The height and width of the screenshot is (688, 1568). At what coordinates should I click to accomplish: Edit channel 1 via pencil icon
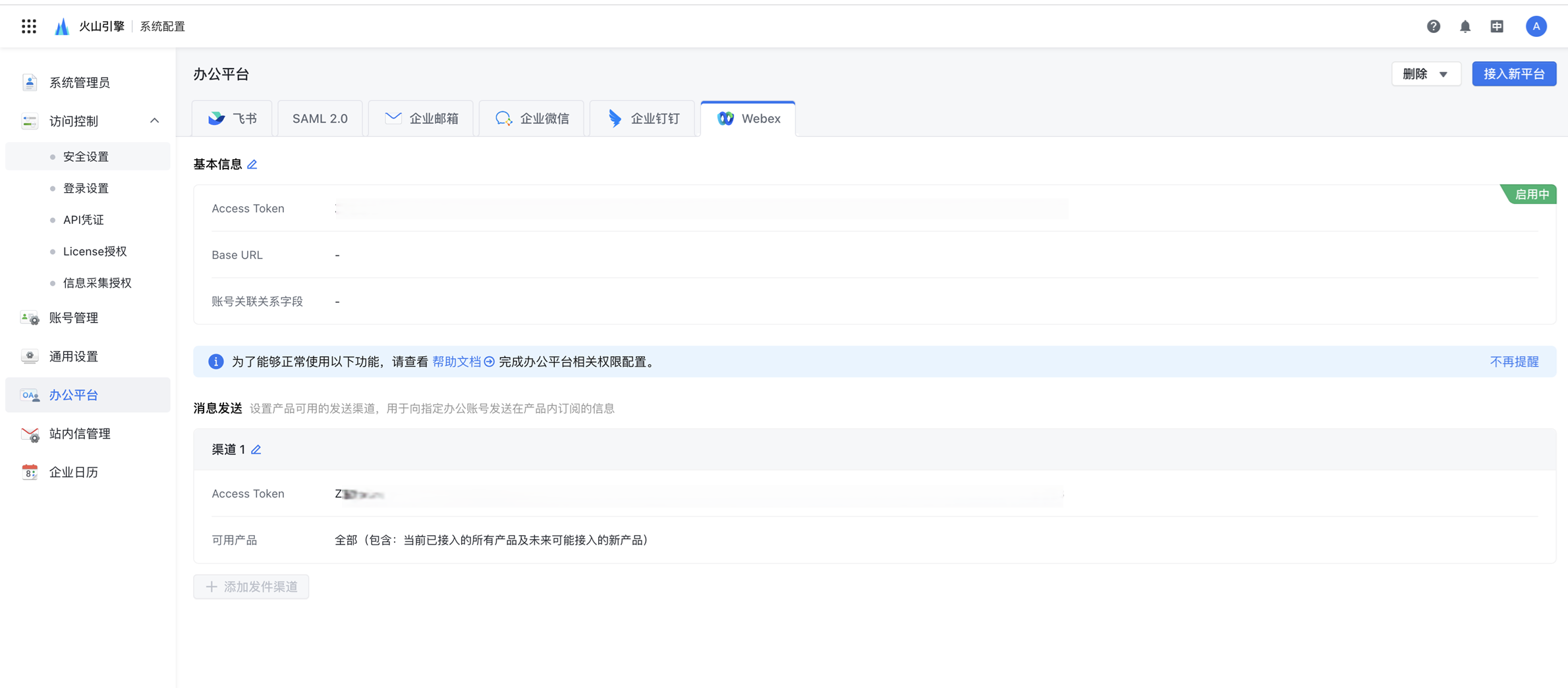pyautogui.click(x=256, y=450)
